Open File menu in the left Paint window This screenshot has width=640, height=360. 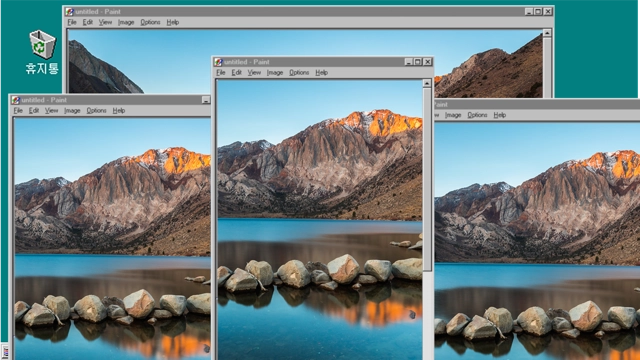click(x=18, y=110)
